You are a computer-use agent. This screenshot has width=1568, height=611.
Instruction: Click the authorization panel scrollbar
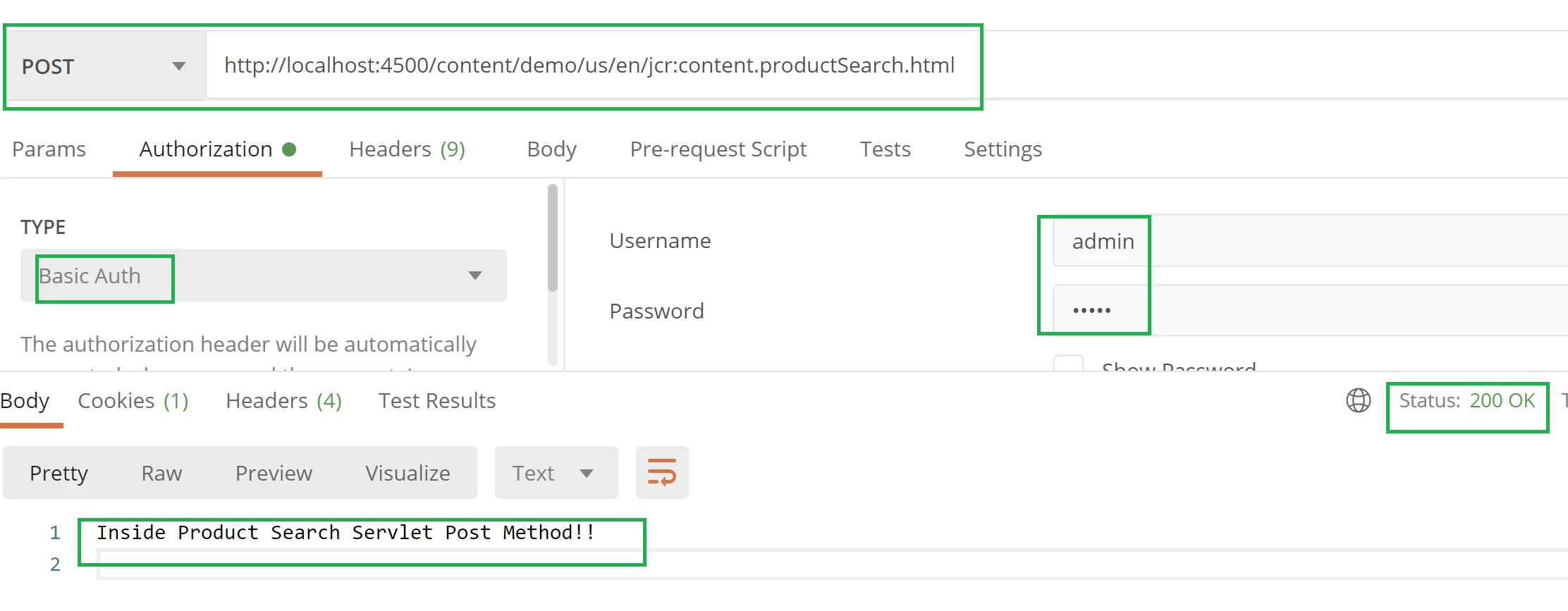[552, 238]
